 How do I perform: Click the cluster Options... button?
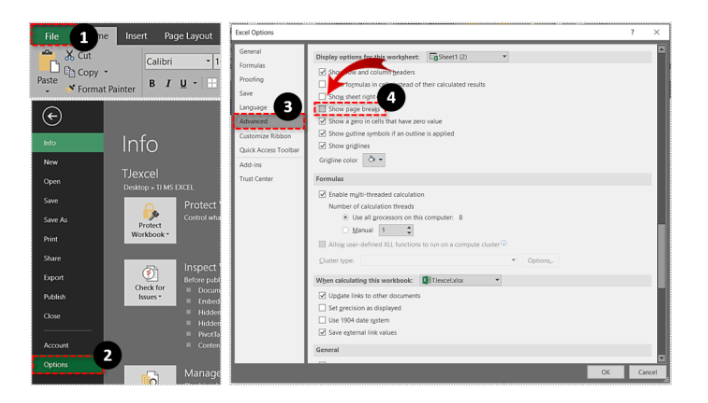pos(540,260)
